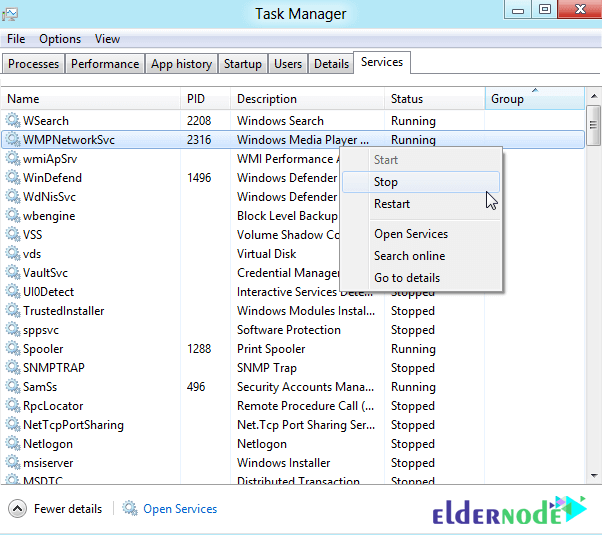Switch to the Performance tab
This screenshot has height=535, width=602.
105,63
